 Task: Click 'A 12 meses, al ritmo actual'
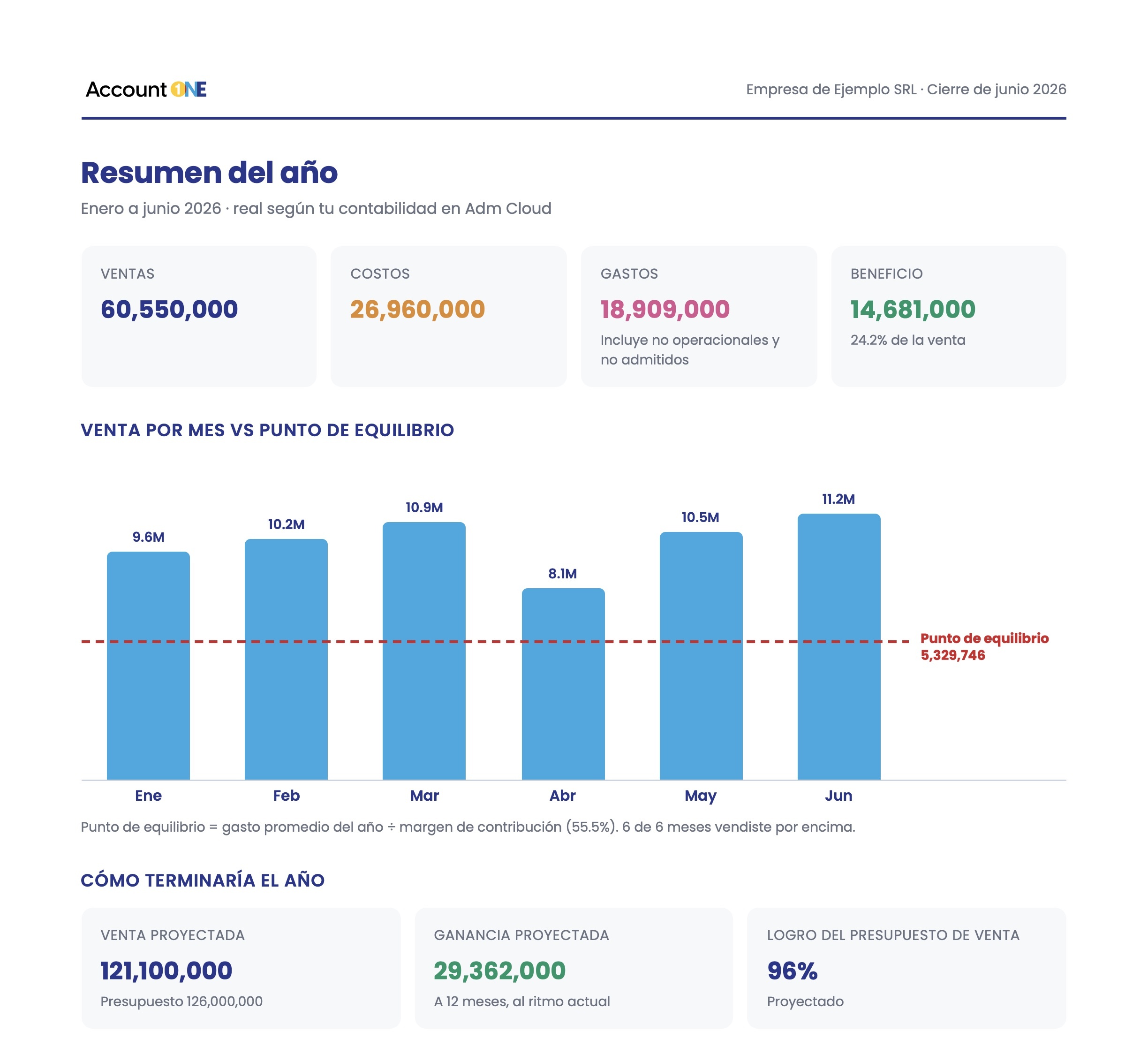(x=522, y=1001)
